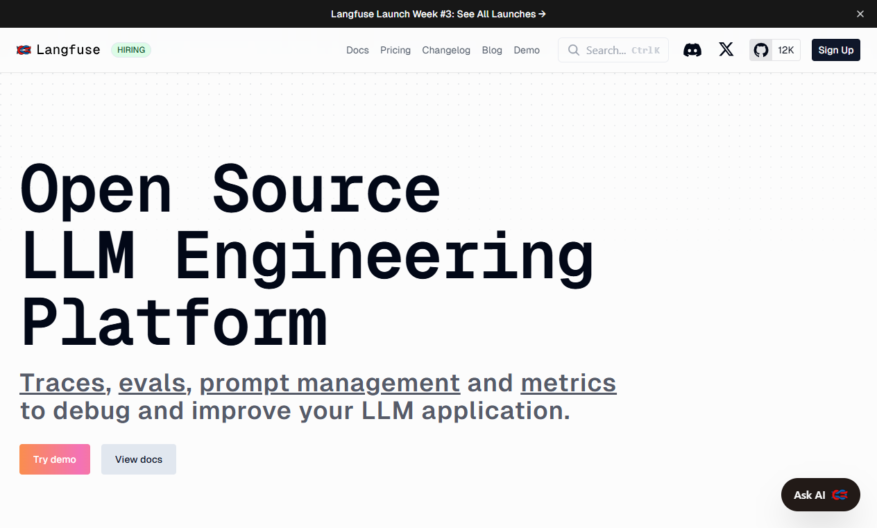The image size is (877, 528).
Task: Click the Sign Up button
Action: tap(836, 50)
